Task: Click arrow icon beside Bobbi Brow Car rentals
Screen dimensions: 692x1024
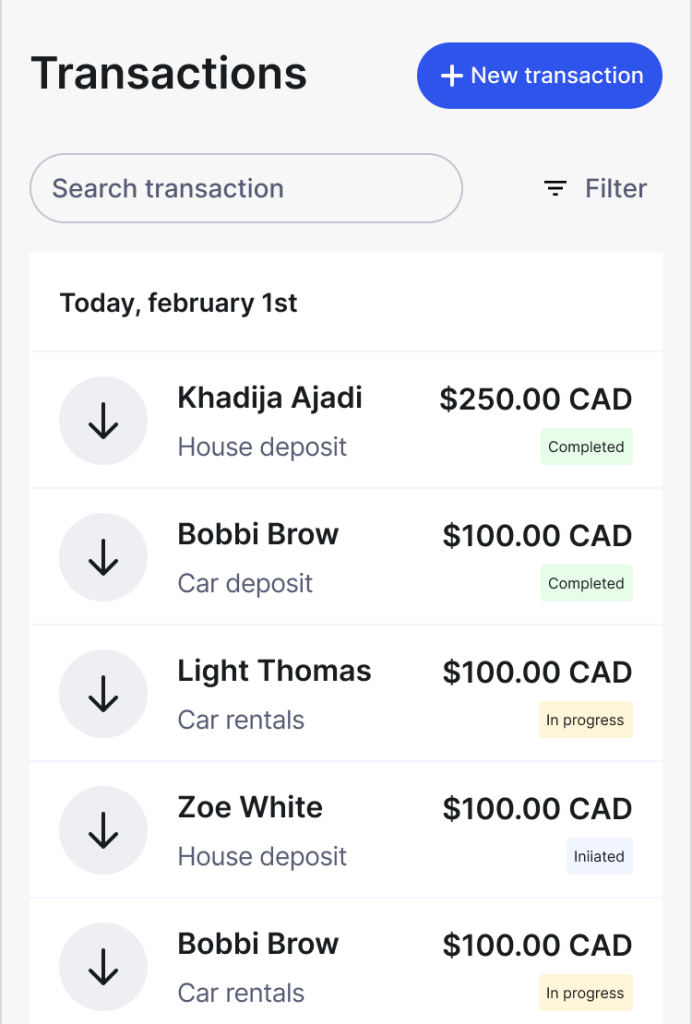Action: pyautogui.click(x=103, y=967)
